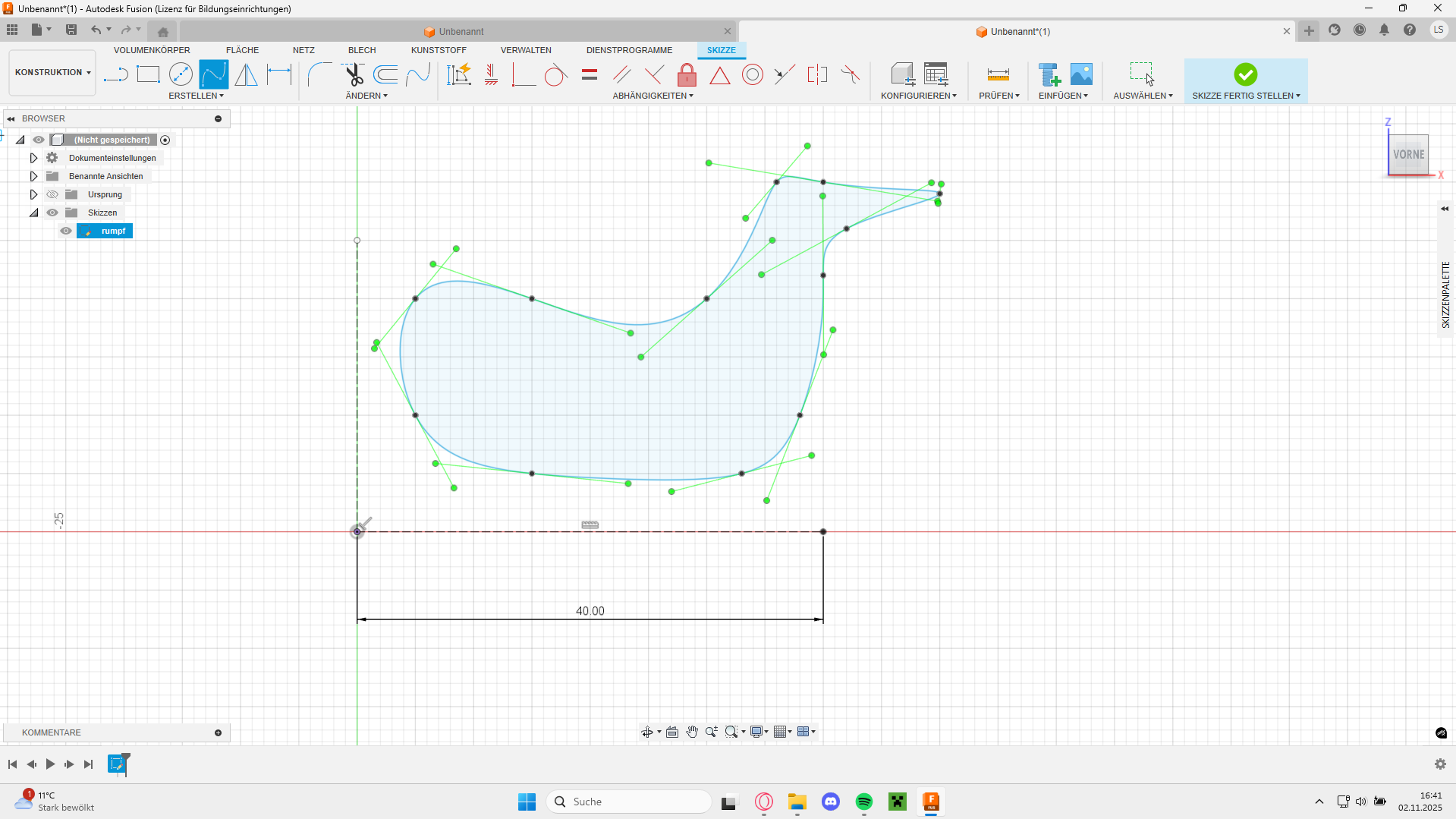Select the Trim scissors tool

click(x=354, y=74)
